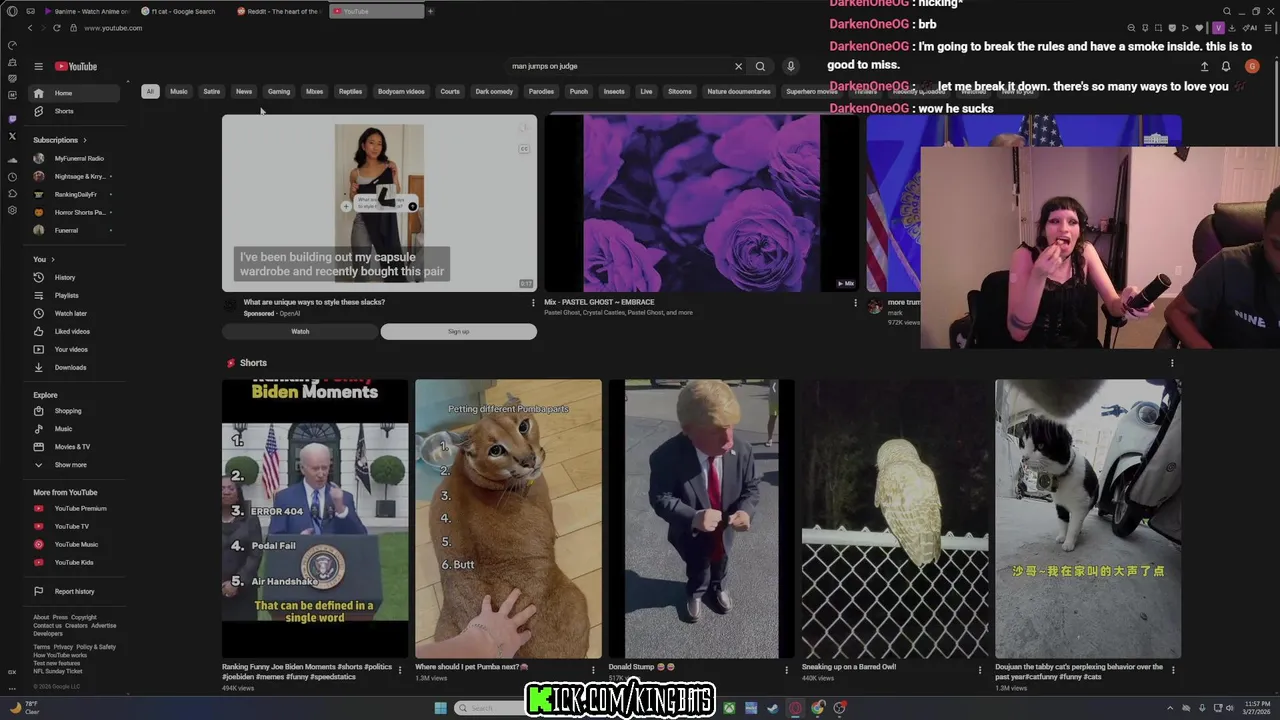
Task: Open Twitch in the Opera sidebar
Action: coord(12,119)
